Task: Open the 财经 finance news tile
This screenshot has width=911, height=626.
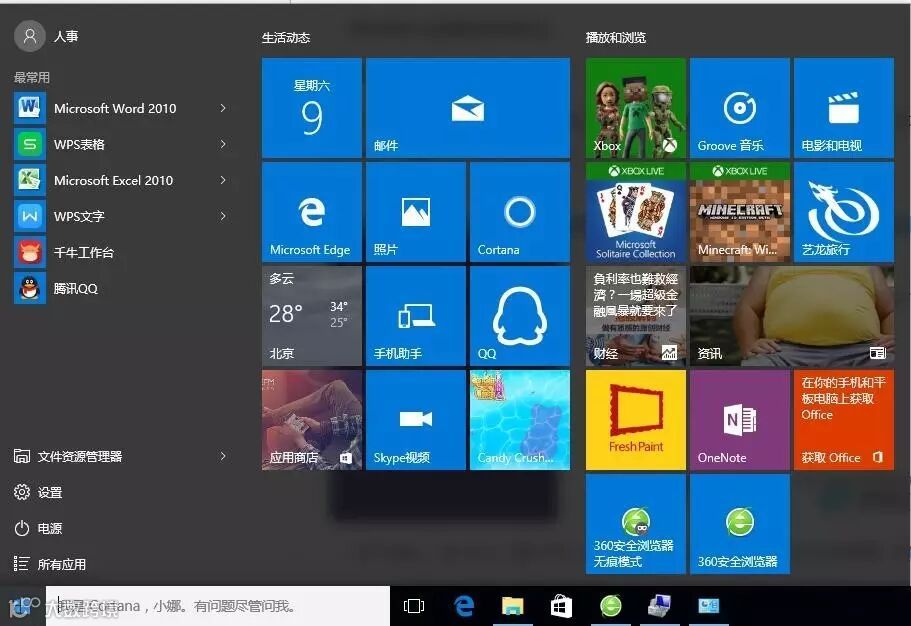Action: coord(636,316)
